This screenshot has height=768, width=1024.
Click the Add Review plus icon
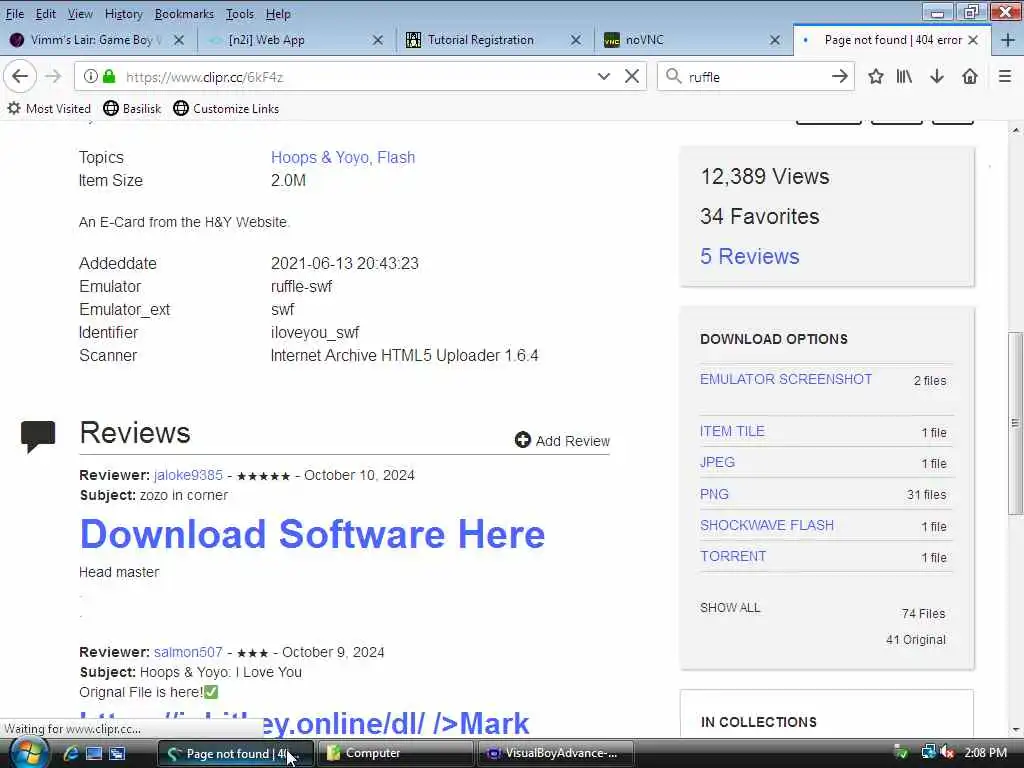[522, 440]
